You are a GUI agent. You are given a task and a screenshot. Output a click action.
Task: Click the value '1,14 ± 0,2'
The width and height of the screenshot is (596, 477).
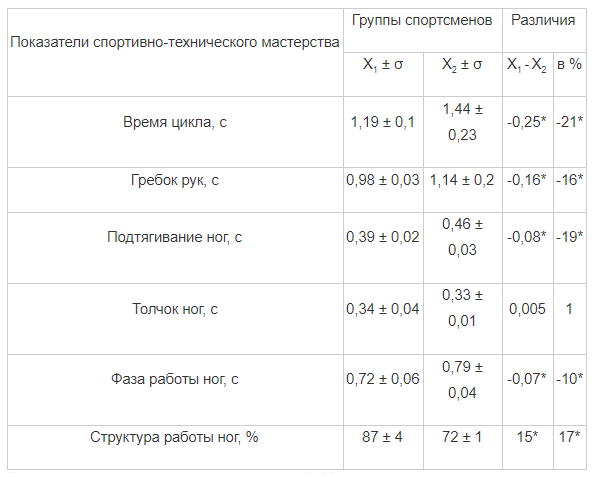(462, 180)
